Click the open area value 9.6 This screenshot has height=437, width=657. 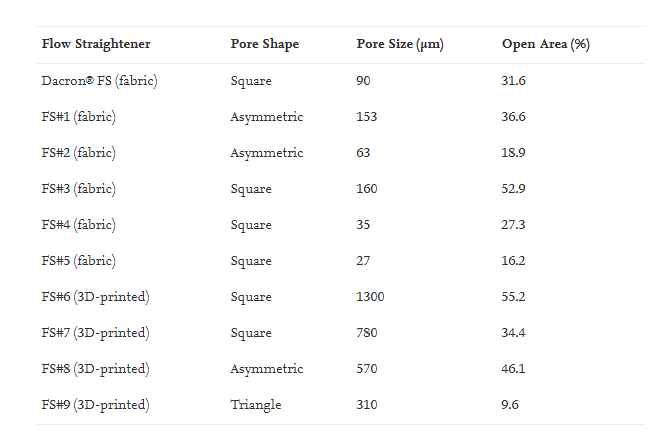click(x=509, y=405)
